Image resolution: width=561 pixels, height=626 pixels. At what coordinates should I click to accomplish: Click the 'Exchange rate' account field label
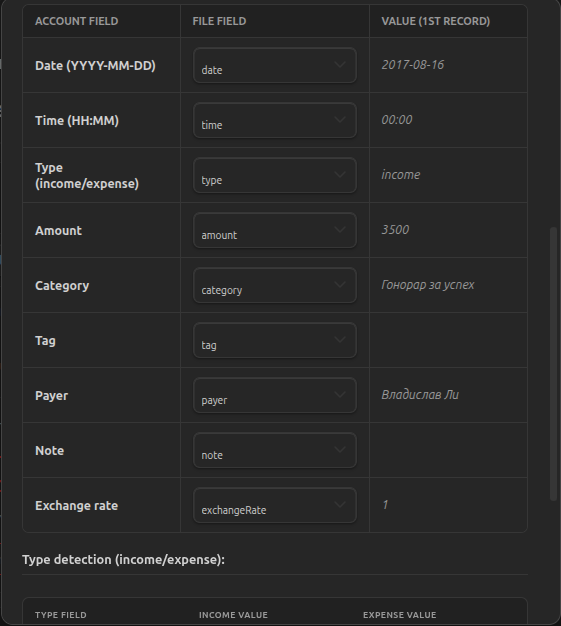77,506
